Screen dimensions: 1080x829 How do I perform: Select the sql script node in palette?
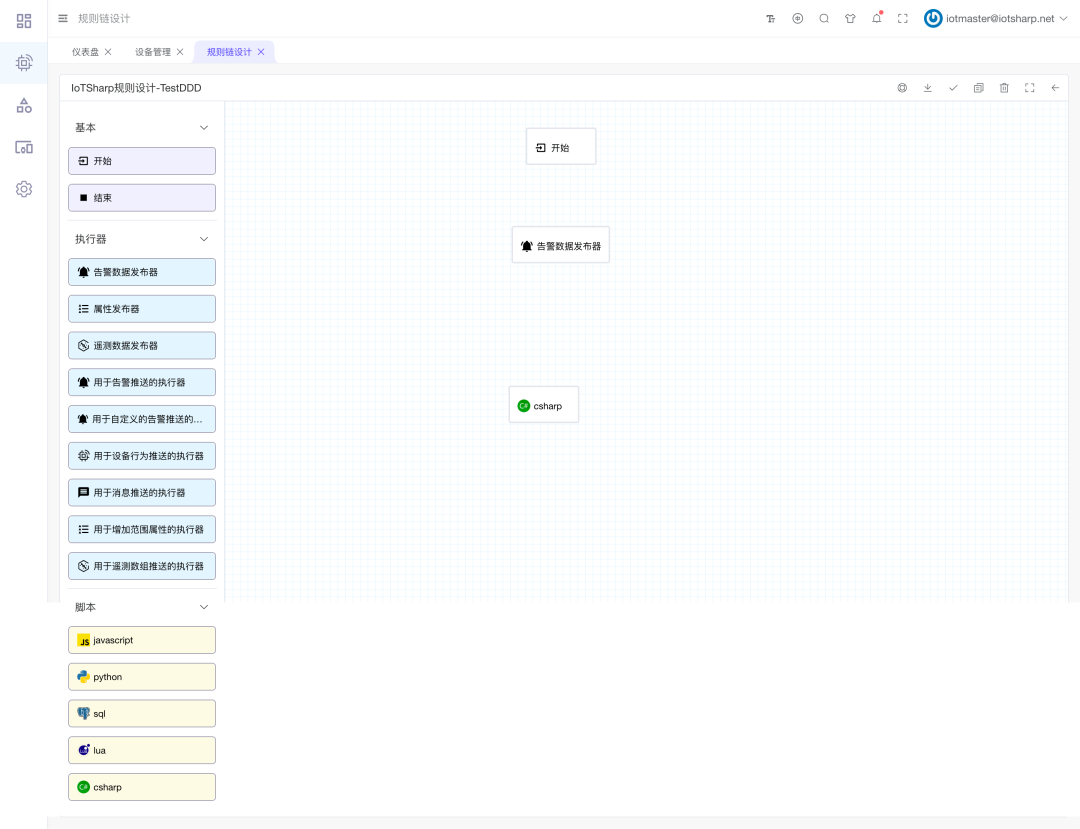(142, 713)
